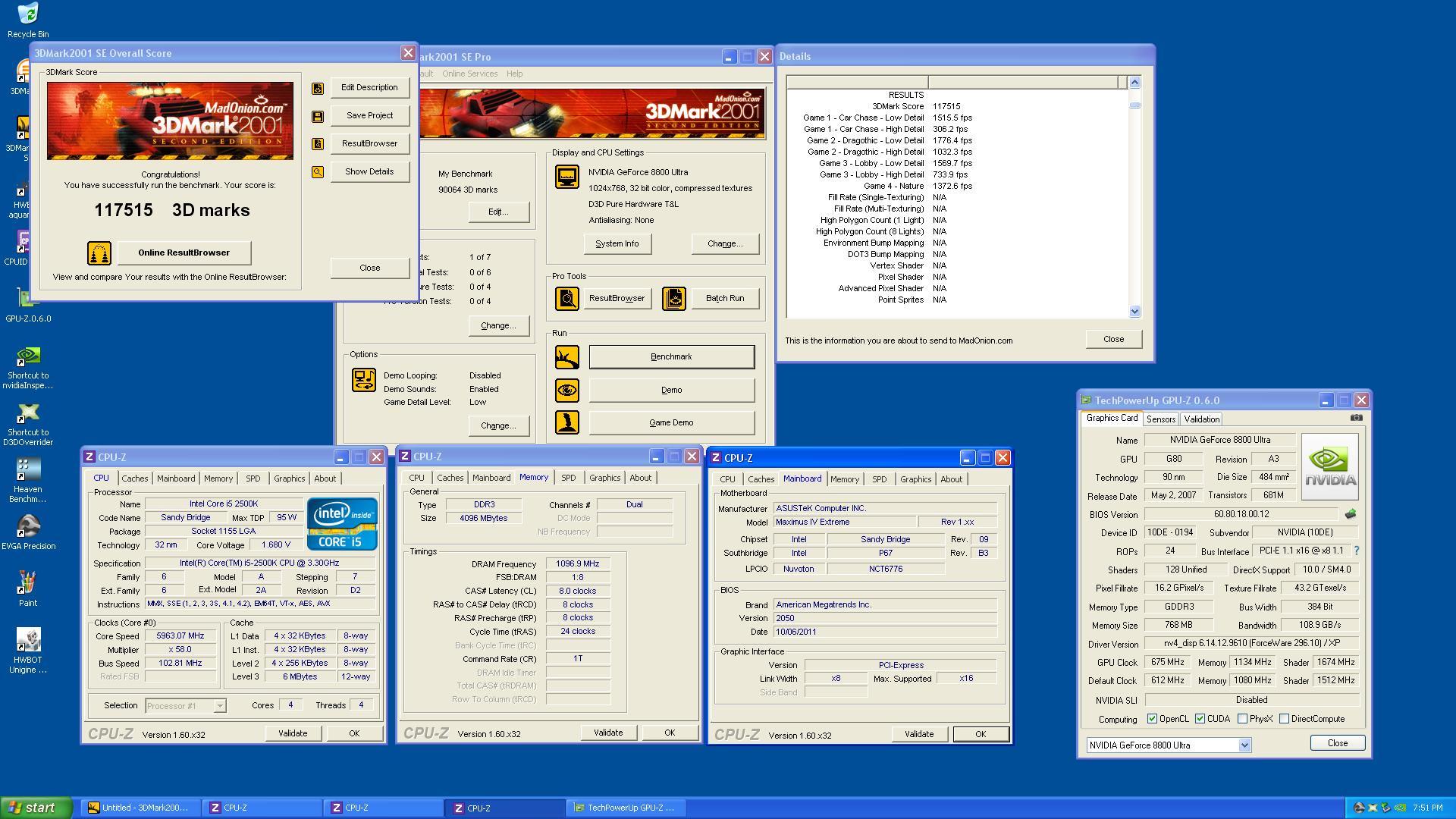Viewport: 1456px width, 819px height.
Task: Click the Save Project floppy disk icon
Action: tap(318, 116)
